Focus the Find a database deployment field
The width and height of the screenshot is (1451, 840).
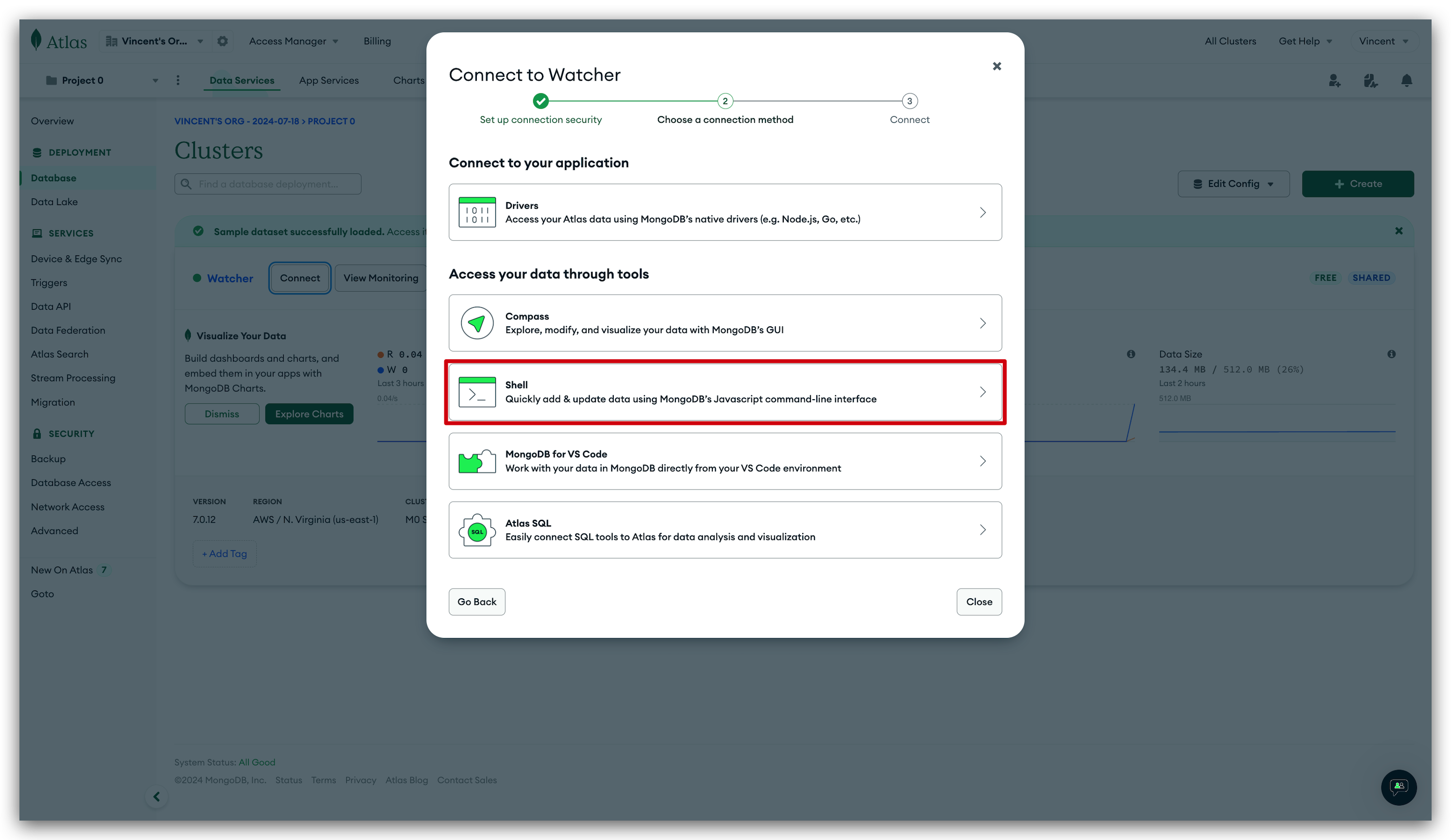point(268,184)
